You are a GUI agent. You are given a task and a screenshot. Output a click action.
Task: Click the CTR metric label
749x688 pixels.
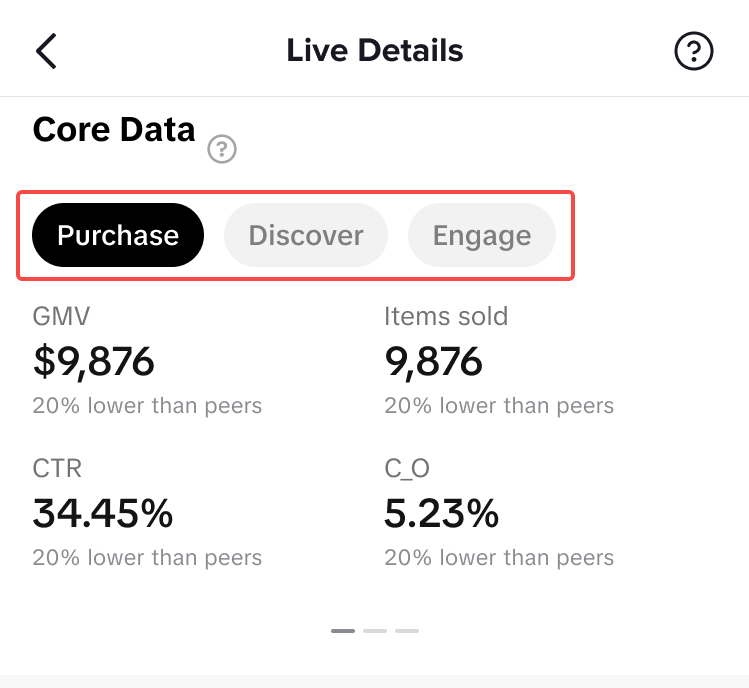(57, 468)
